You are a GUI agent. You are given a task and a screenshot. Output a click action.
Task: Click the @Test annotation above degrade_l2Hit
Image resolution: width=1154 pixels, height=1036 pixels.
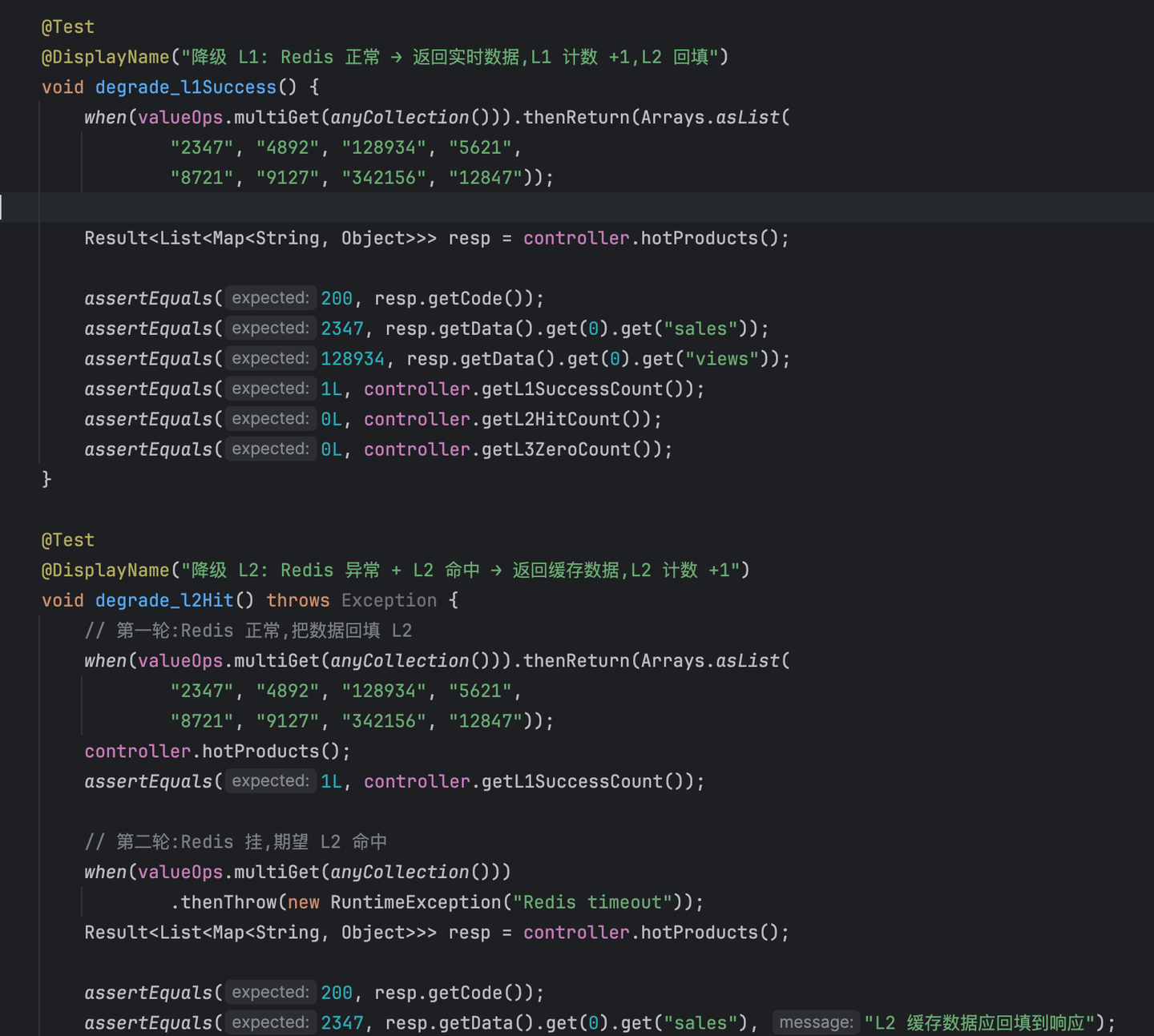(x=68, y=541)
